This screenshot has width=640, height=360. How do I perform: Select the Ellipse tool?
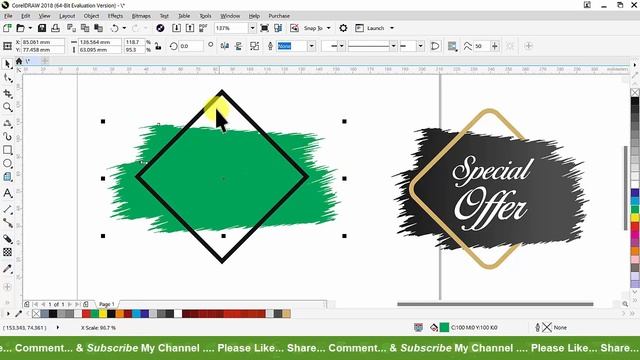[7, 163]
